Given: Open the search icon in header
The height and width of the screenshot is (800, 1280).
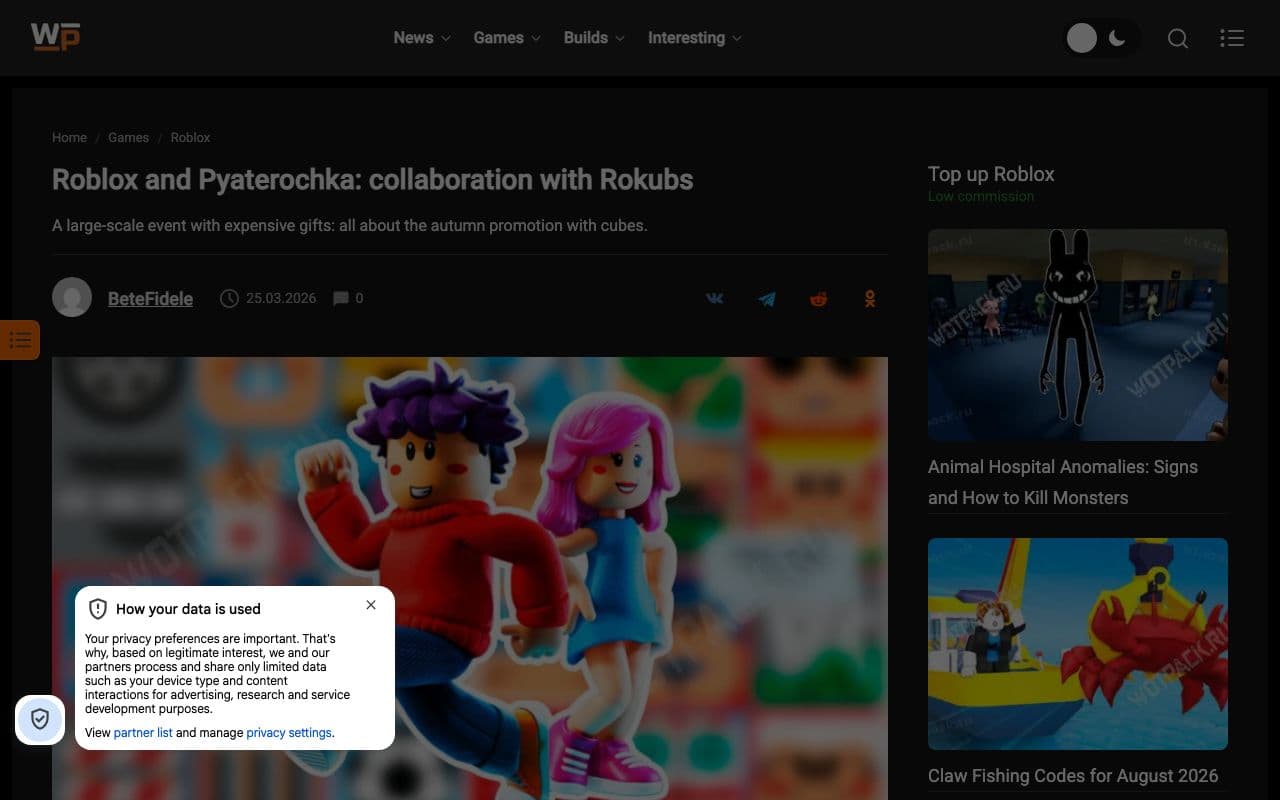Looking at the screenshot, I should [1178, 38].
